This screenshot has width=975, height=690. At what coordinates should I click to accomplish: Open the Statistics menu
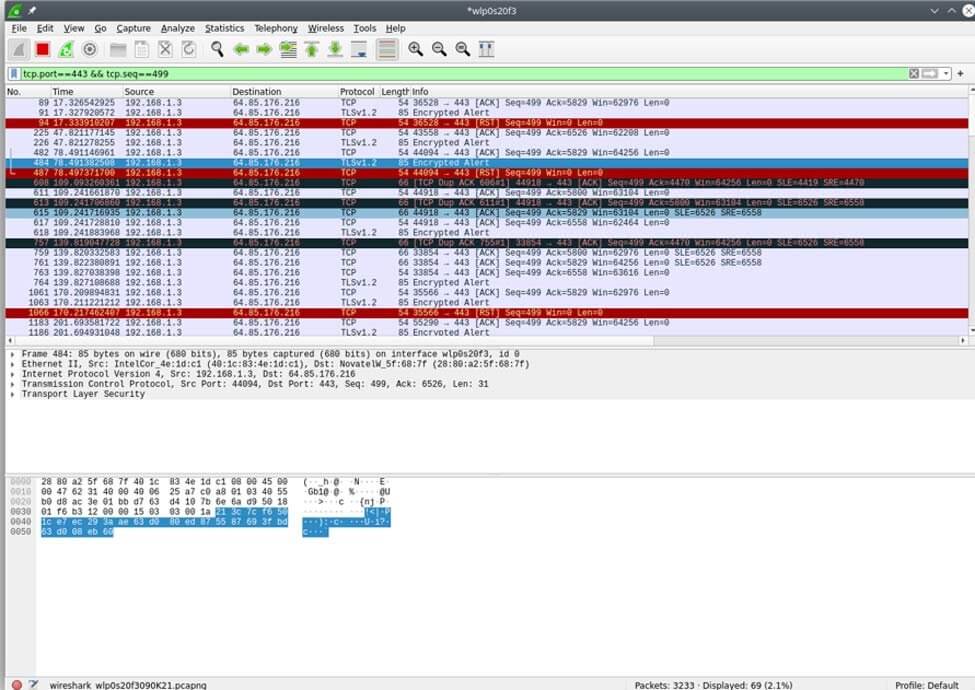point(224,29)
